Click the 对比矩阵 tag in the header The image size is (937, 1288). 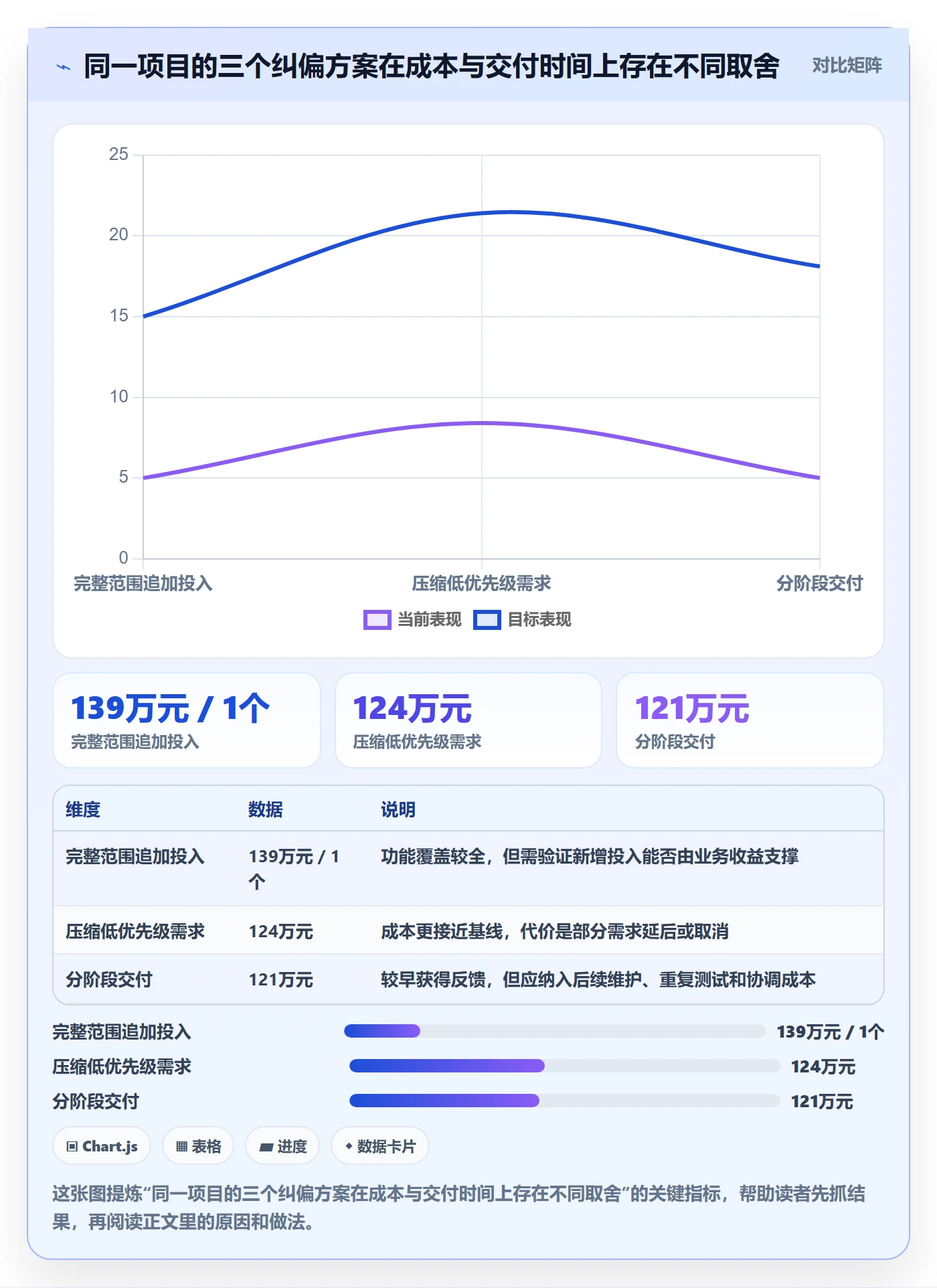tap(847, 66)
